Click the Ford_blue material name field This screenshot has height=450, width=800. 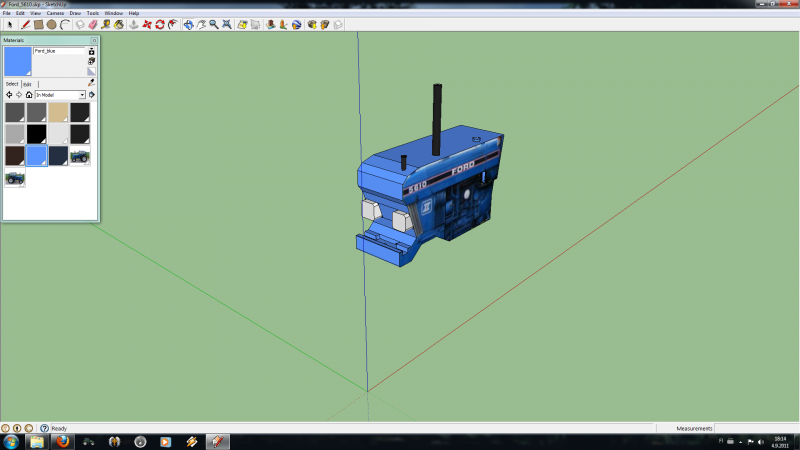[59, 51]
